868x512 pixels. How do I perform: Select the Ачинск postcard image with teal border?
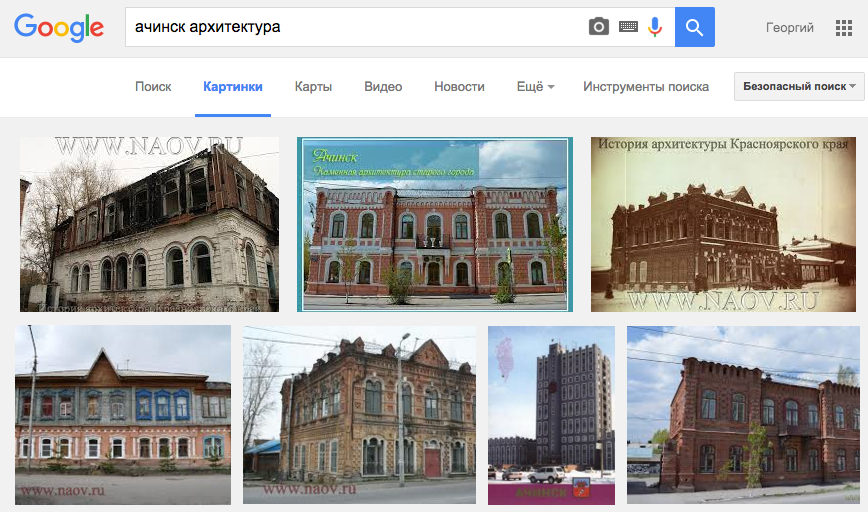435,225
